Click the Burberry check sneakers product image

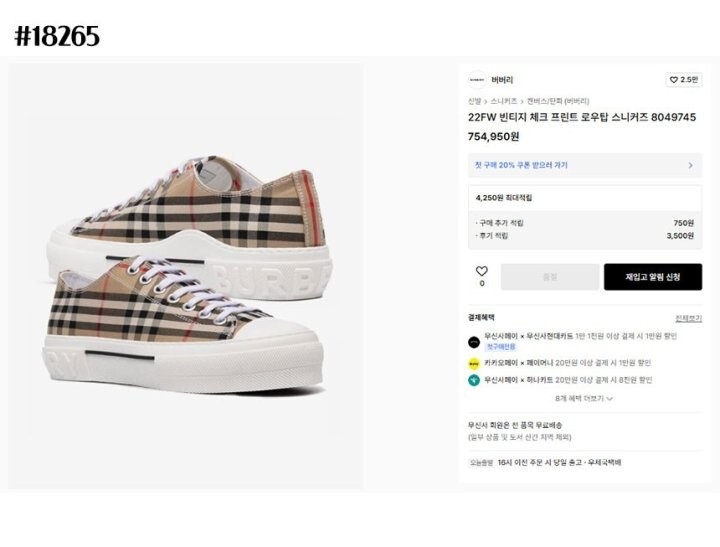point(186,277)
